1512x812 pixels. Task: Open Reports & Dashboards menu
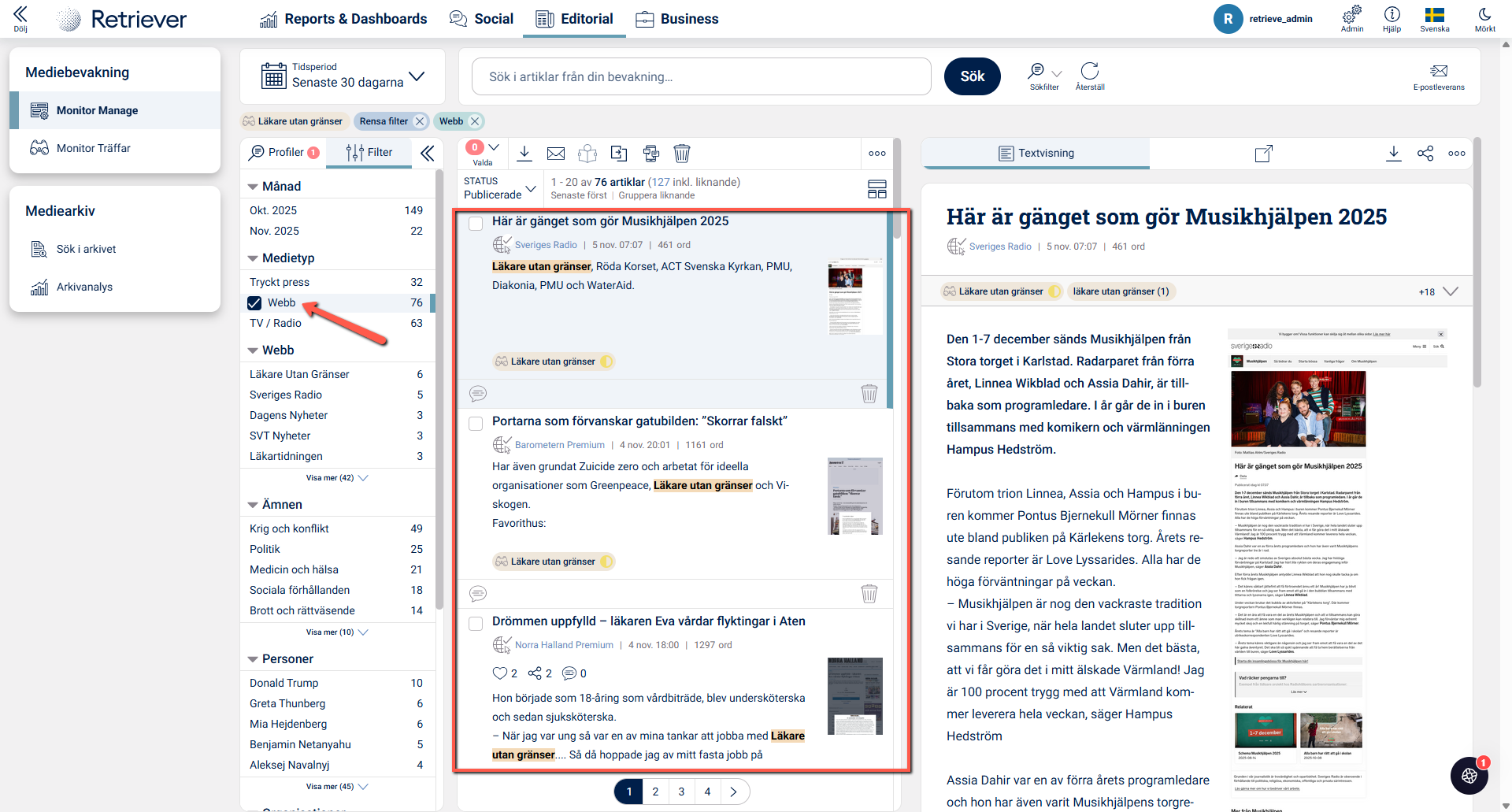coord(343,19)
